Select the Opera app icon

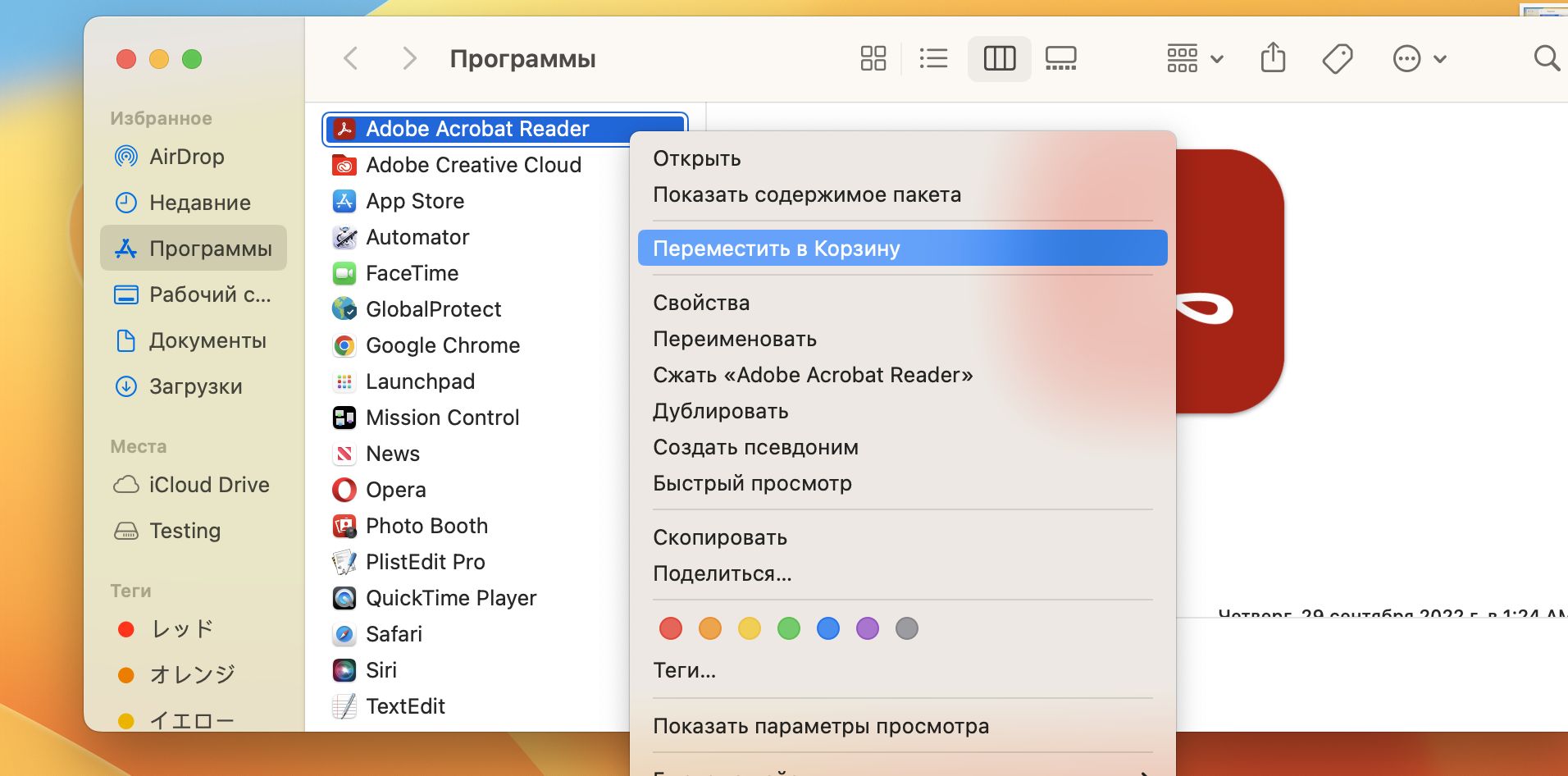(x=344, y=490)
